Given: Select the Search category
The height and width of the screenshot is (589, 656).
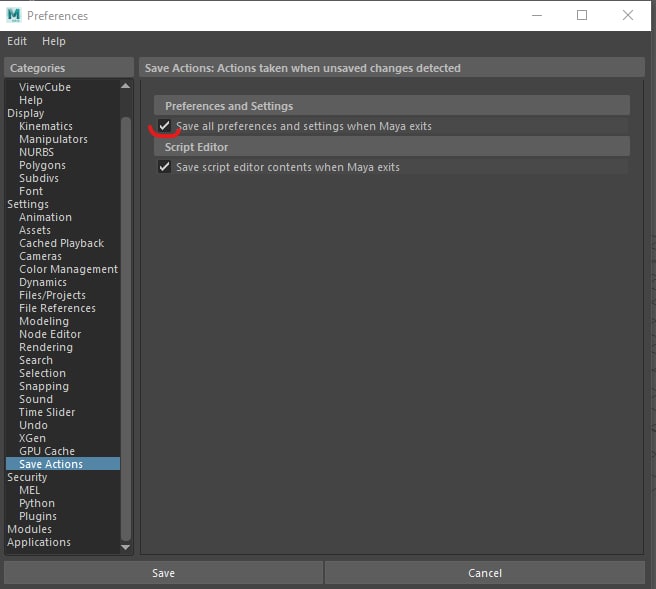Looking at the screenshot, I should coord(36,360).
